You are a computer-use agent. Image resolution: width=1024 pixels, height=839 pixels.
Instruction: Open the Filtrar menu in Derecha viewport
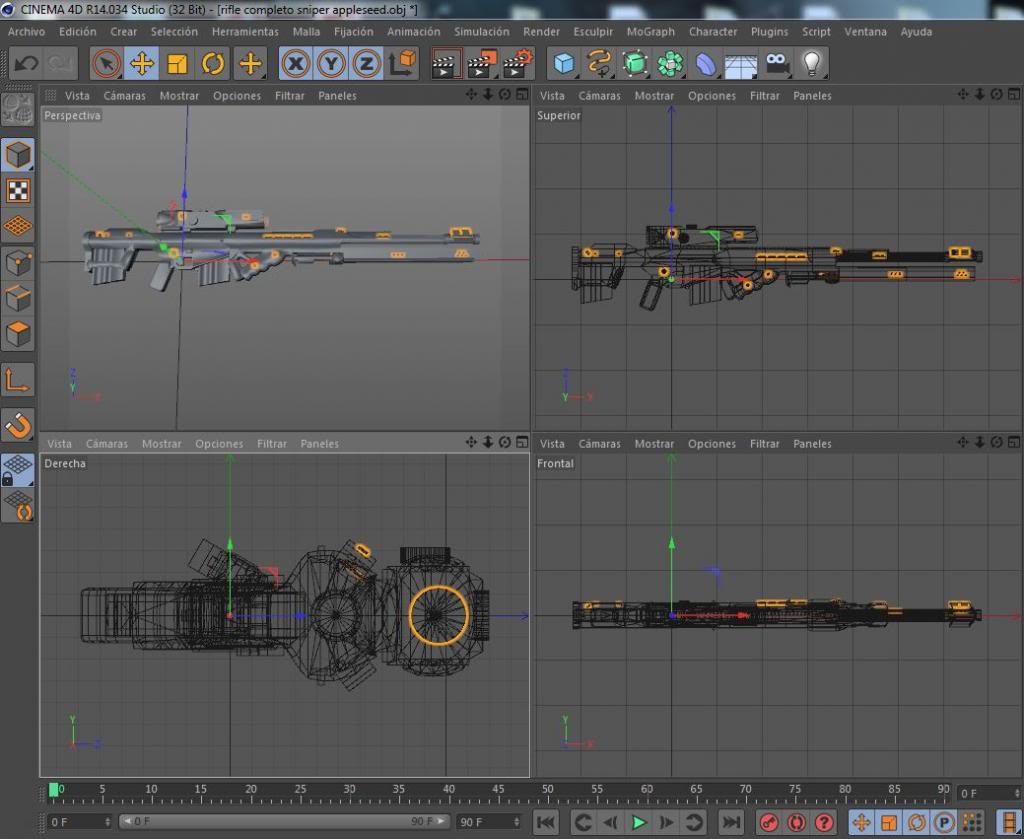(272, 444)
